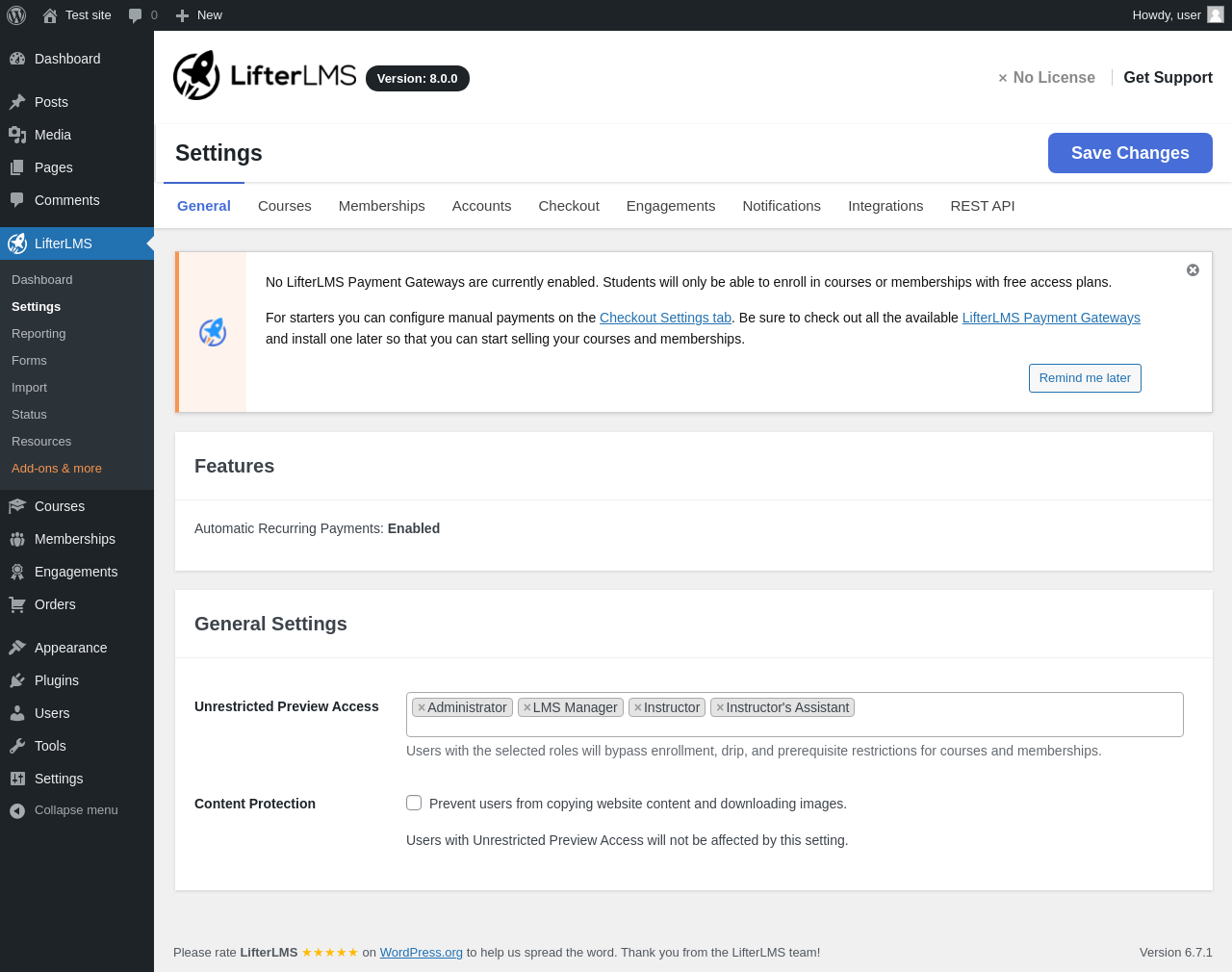Click the Posts pushpin icon
The width and height of the screenshot is (1232, 972).
pos(17,102)
